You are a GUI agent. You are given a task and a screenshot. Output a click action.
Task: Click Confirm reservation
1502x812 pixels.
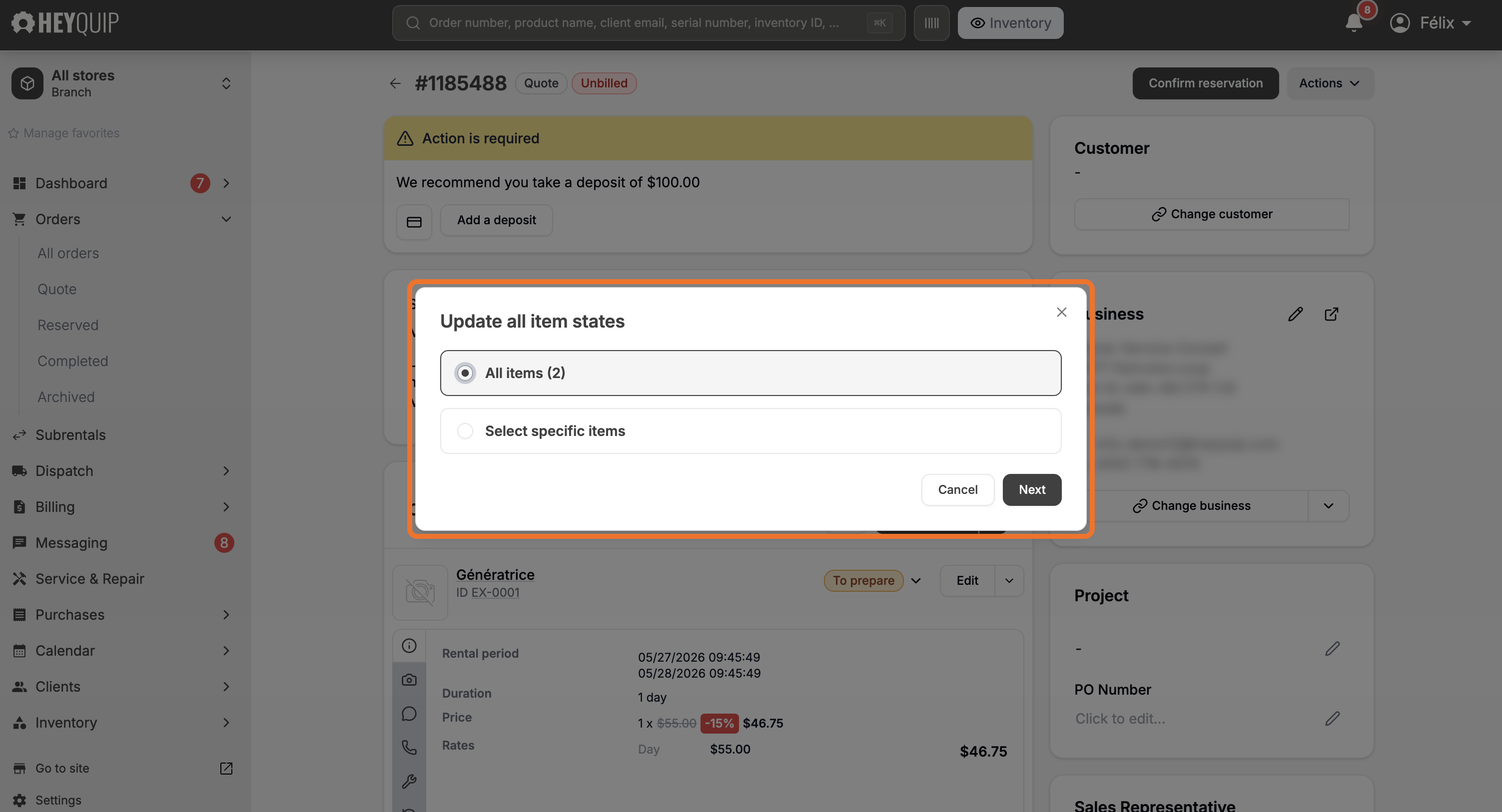1205,83
